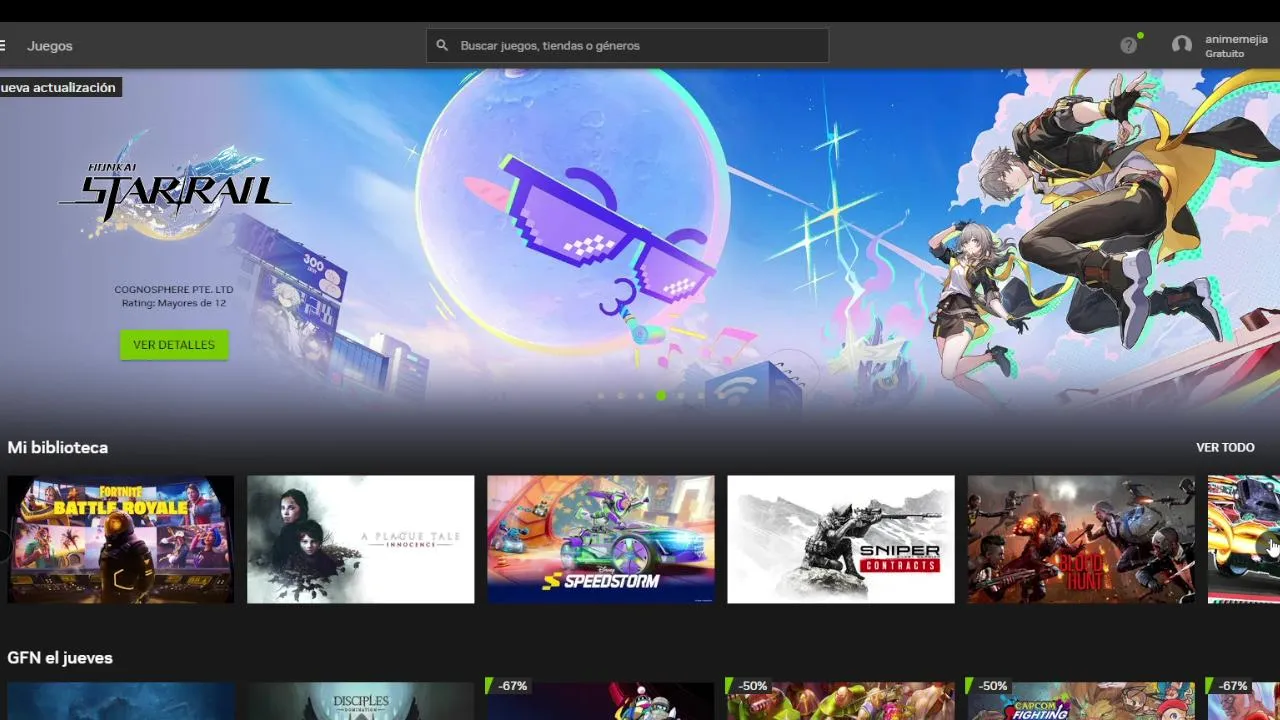Viewport: 1280px width, 720px height.
Task: Click the Honkai Star Rail logo
Action: (175, 190)
